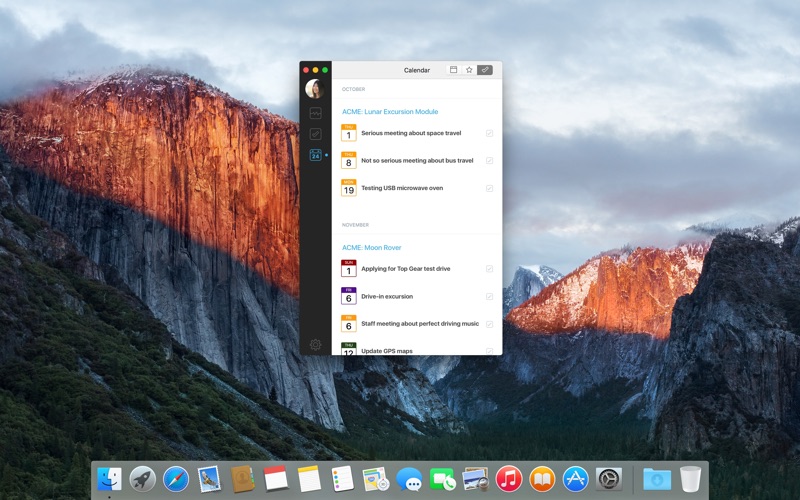
Task: Open Reminders from the Dock
Action: coord(342,480)
